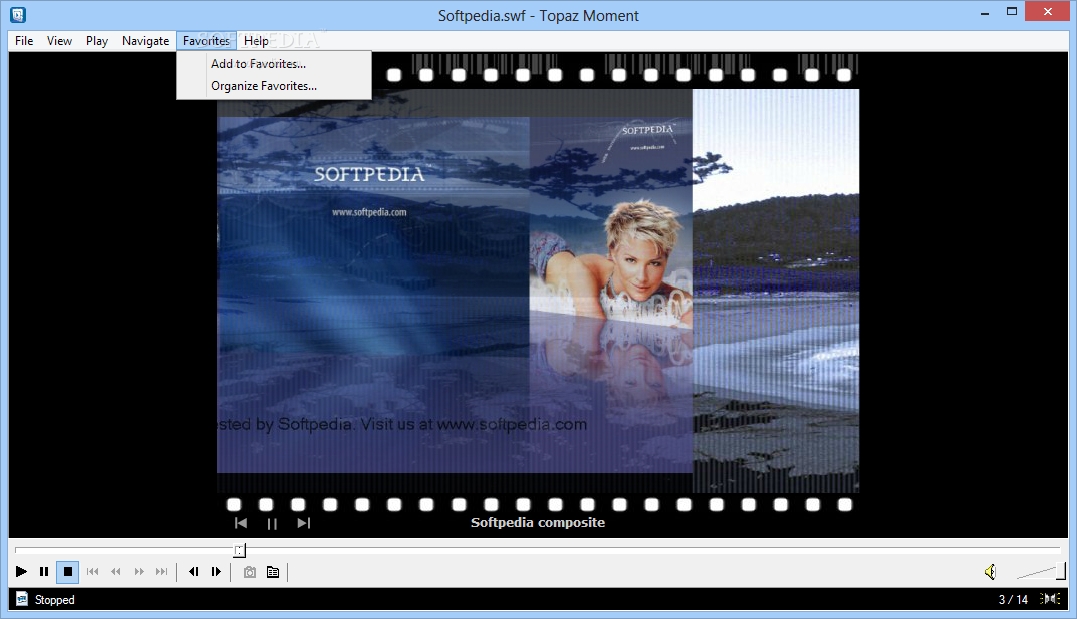Click the Softpedia composite caption
Screen dimensions: 1077x619
click(x=538, y=522)
